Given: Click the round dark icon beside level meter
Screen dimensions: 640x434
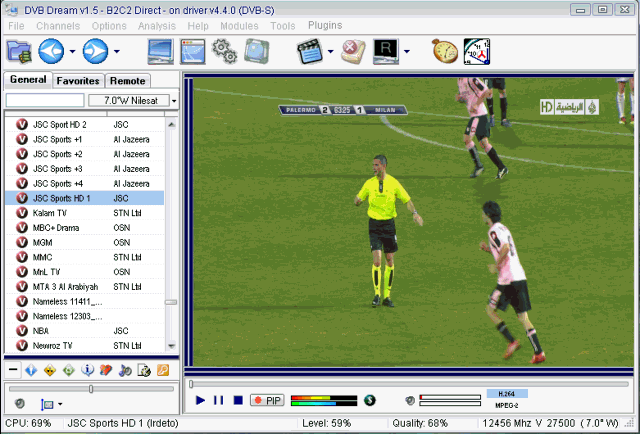Looking at the screenshot, I should 370,400.
